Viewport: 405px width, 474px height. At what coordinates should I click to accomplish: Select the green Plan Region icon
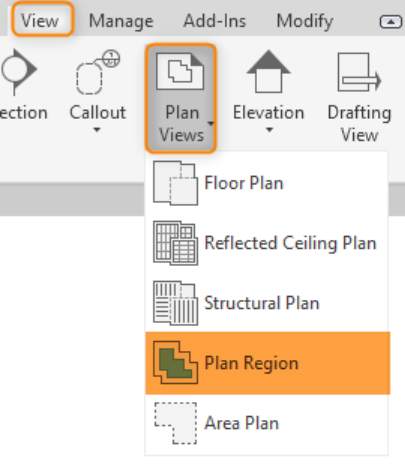click(175, 363)
